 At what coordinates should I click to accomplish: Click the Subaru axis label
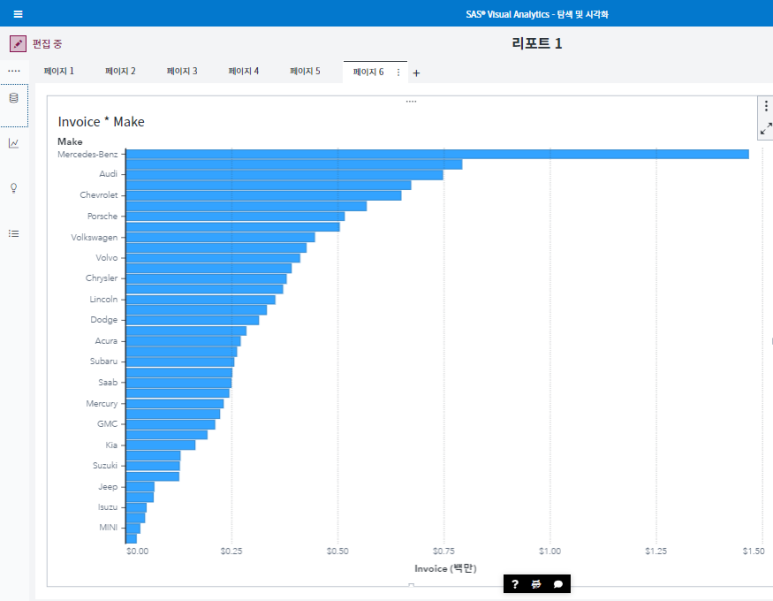click(x=104, y=361)
